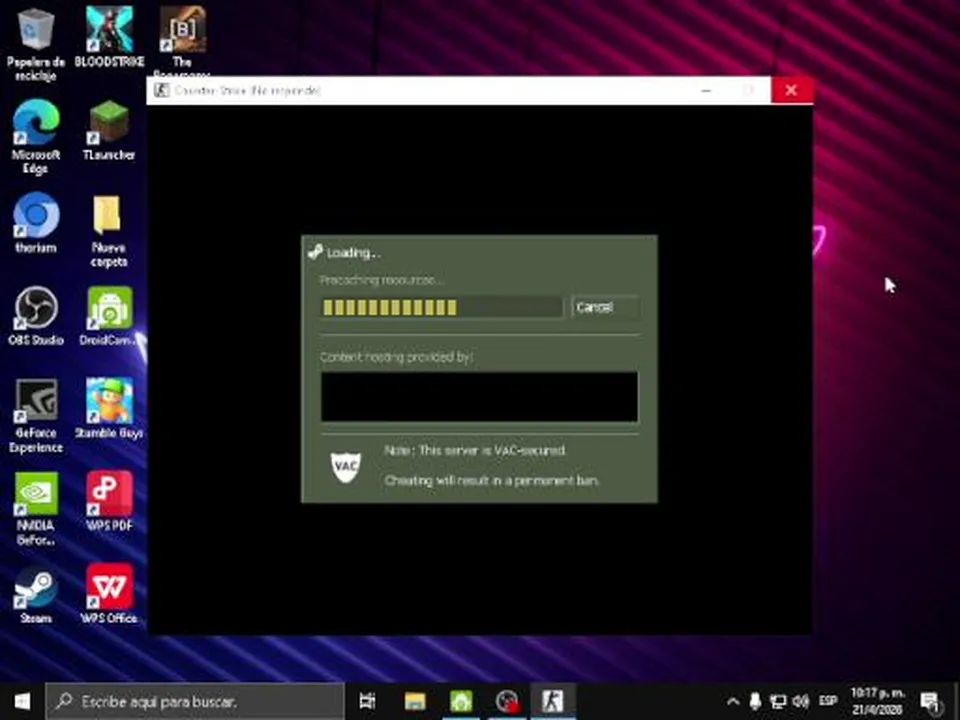Switch to Counter-Strike taskbar button
The width and height of the screenshot is (960, 720).
553,702
